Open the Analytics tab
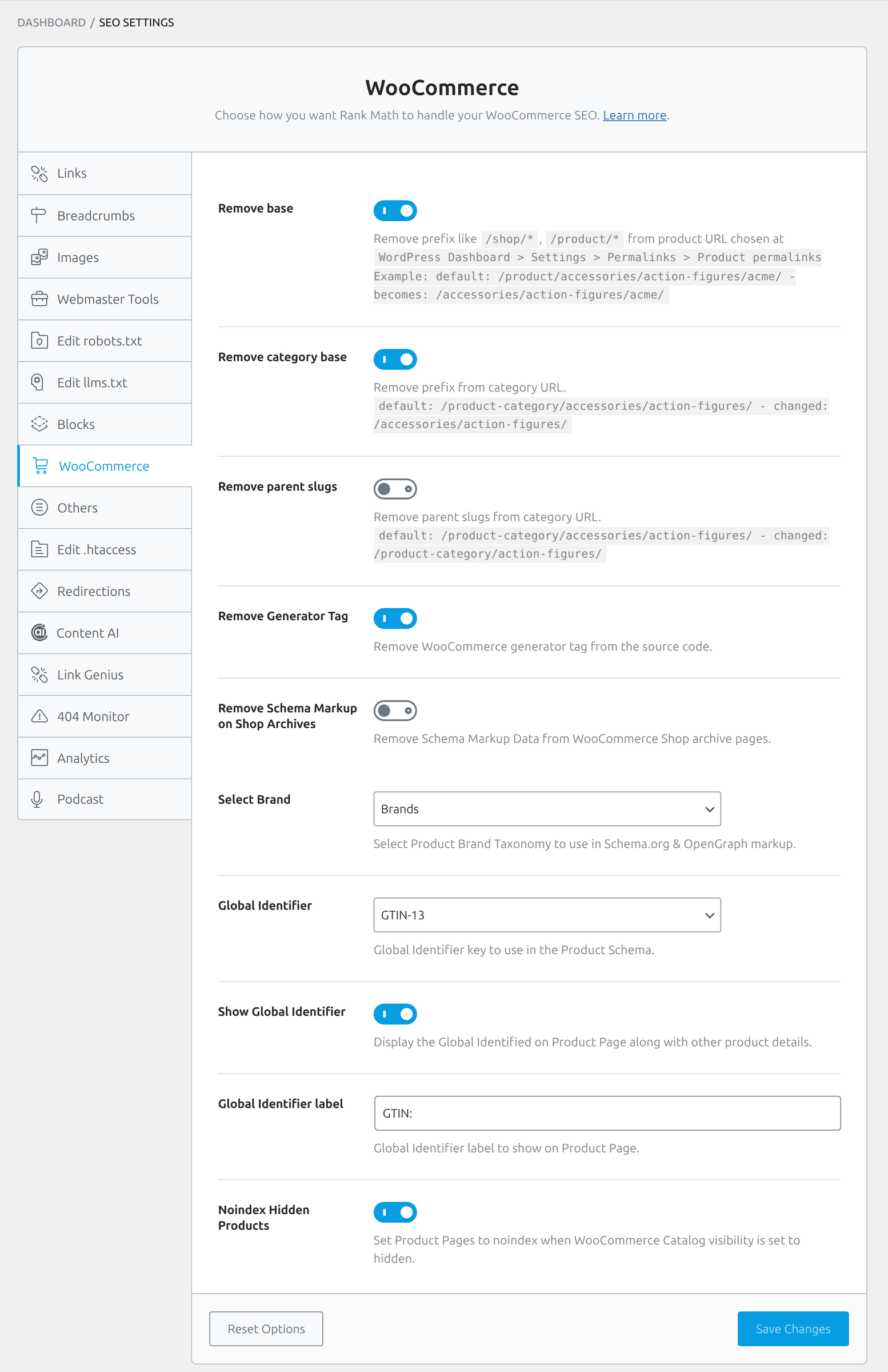The image size is (888, 1372). (x=105, y=757)
